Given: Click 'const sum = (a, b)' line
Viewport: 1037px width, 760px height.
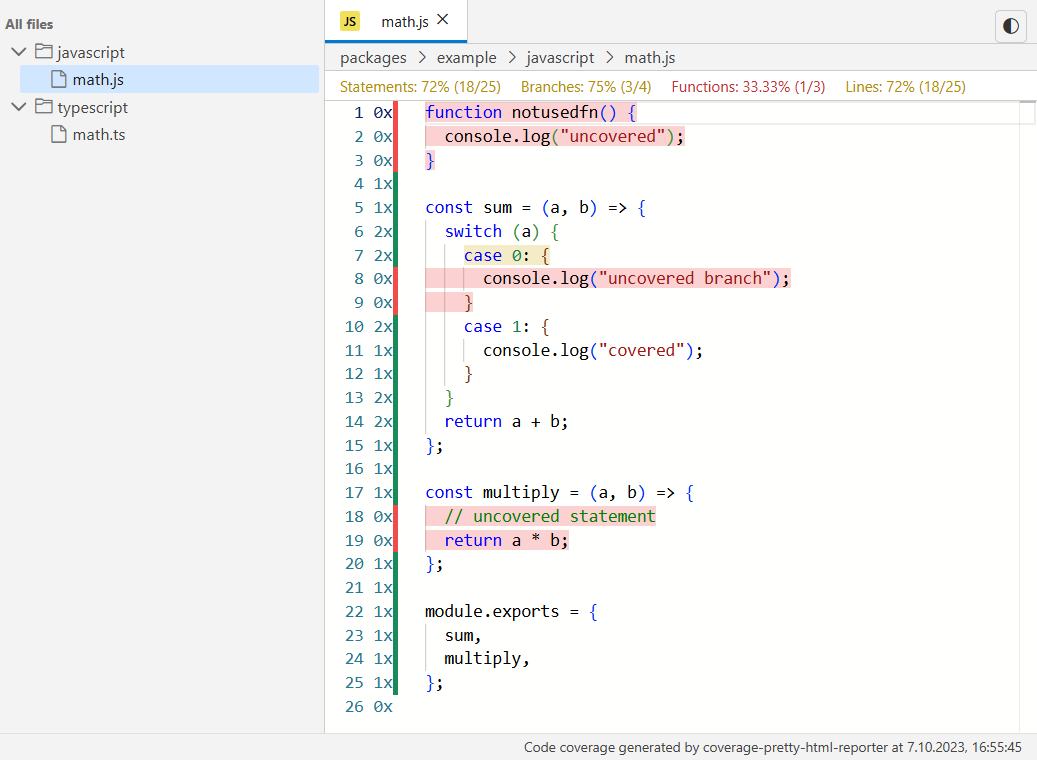Looking at the screenshot, I should click(536, 208).
